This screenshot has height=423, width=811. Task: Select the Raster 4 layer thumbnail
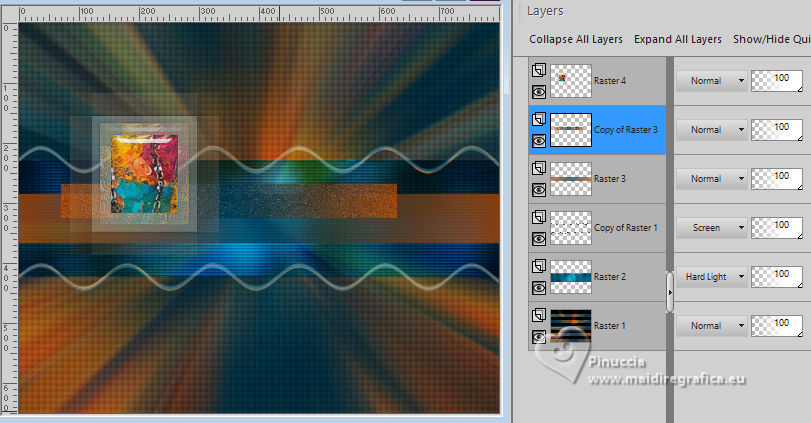pyautogui.click(x=570, y=81)
